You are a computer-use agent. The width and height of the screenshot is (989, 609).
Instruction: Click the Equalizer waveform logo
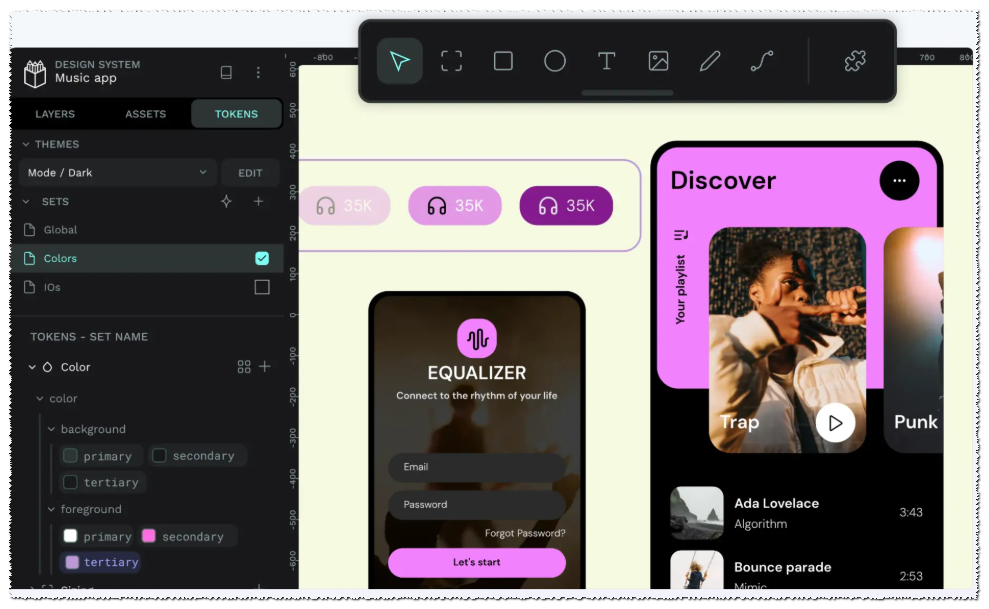(477, 339)
